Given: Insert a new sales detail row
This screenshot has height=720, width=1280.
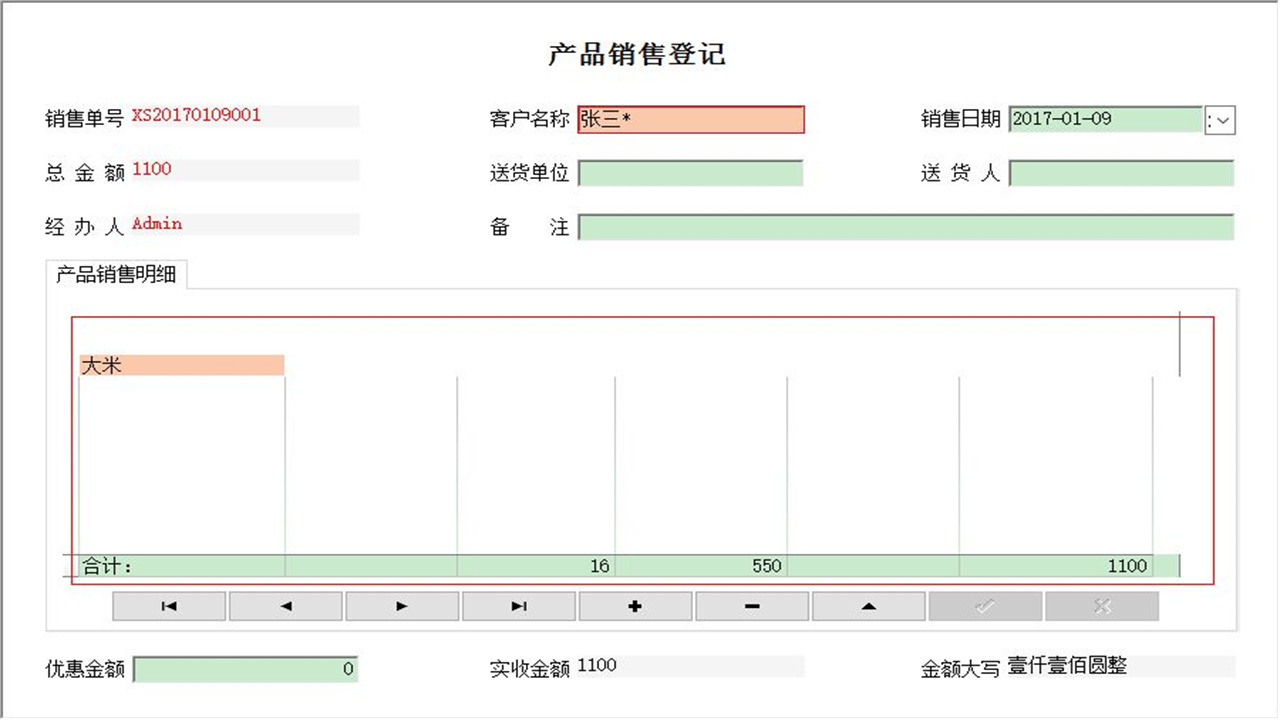Looking at the screenshot, I should pos(635,605).
